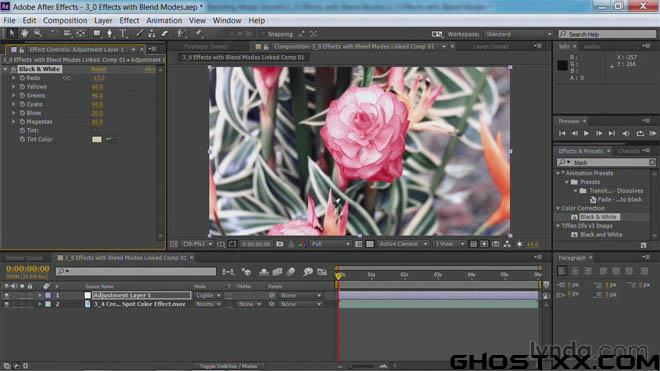Click Reset for Black & White effect
Image resolution: width=660 pixels, height=371 pixels.
click(x=99, y=69)
